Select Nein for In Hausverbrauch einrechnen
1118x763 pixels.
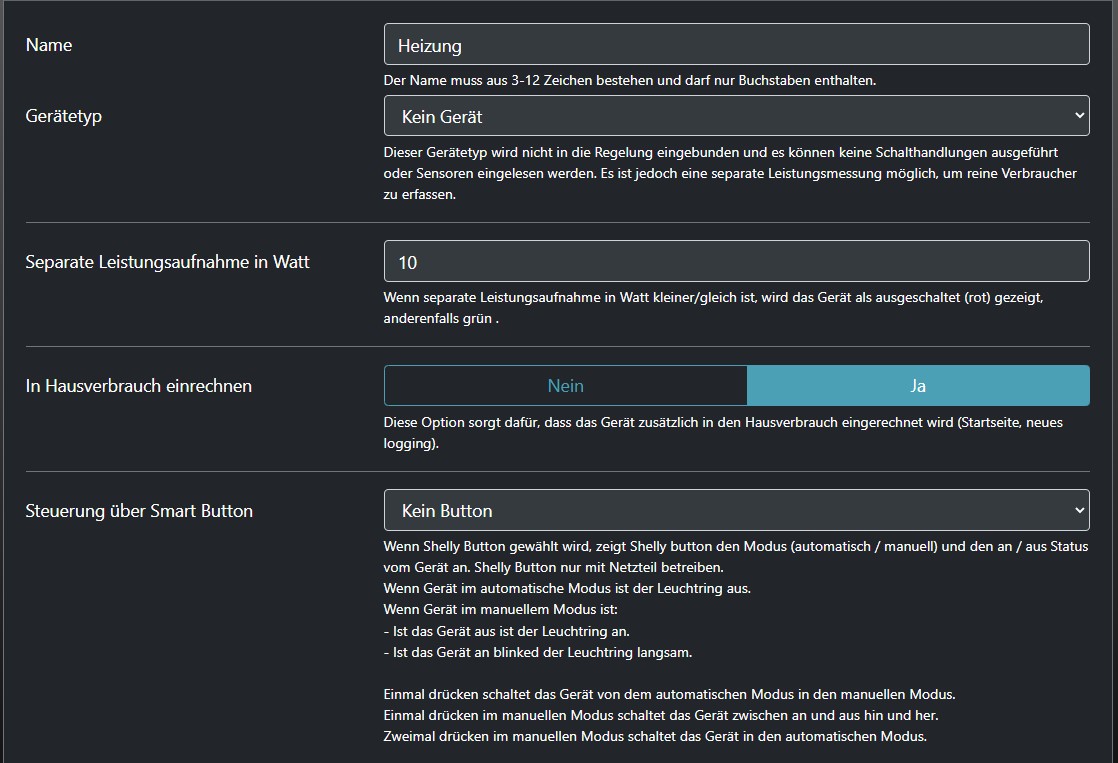click(565, 386)
